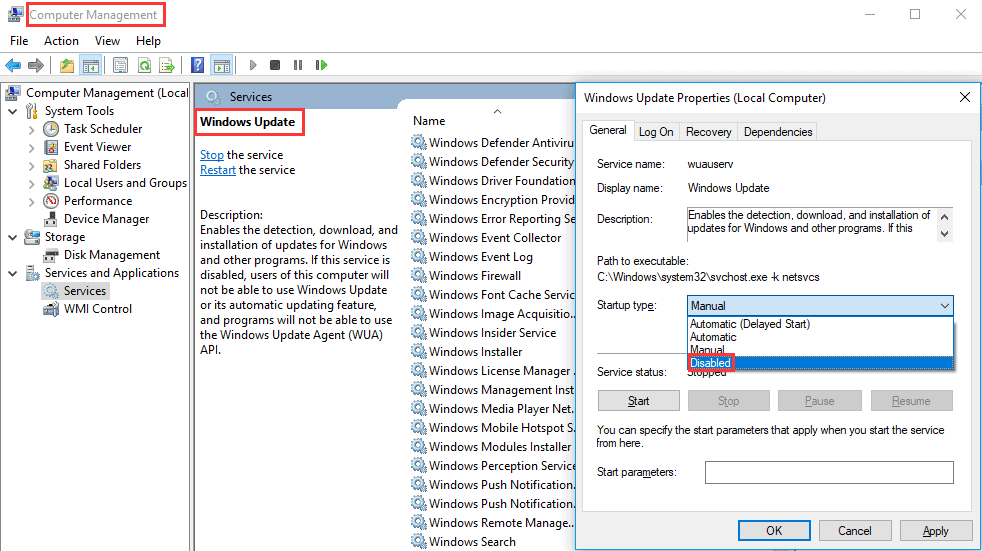Click OK in Windows Update Properties
Viewport: 982px width, 551px height.
[x=774, y=531]
